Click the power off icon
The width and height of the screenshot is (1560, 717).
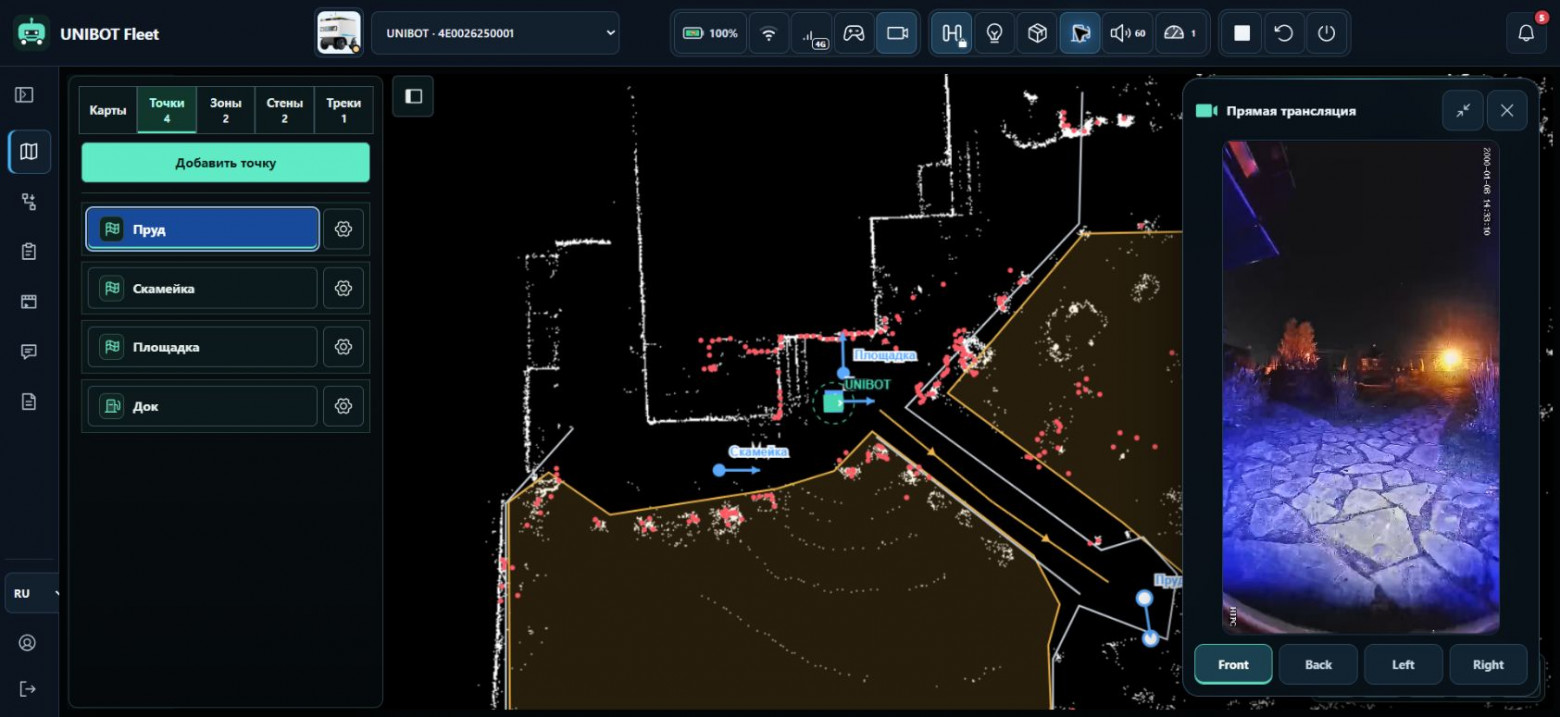point(1326,33)
